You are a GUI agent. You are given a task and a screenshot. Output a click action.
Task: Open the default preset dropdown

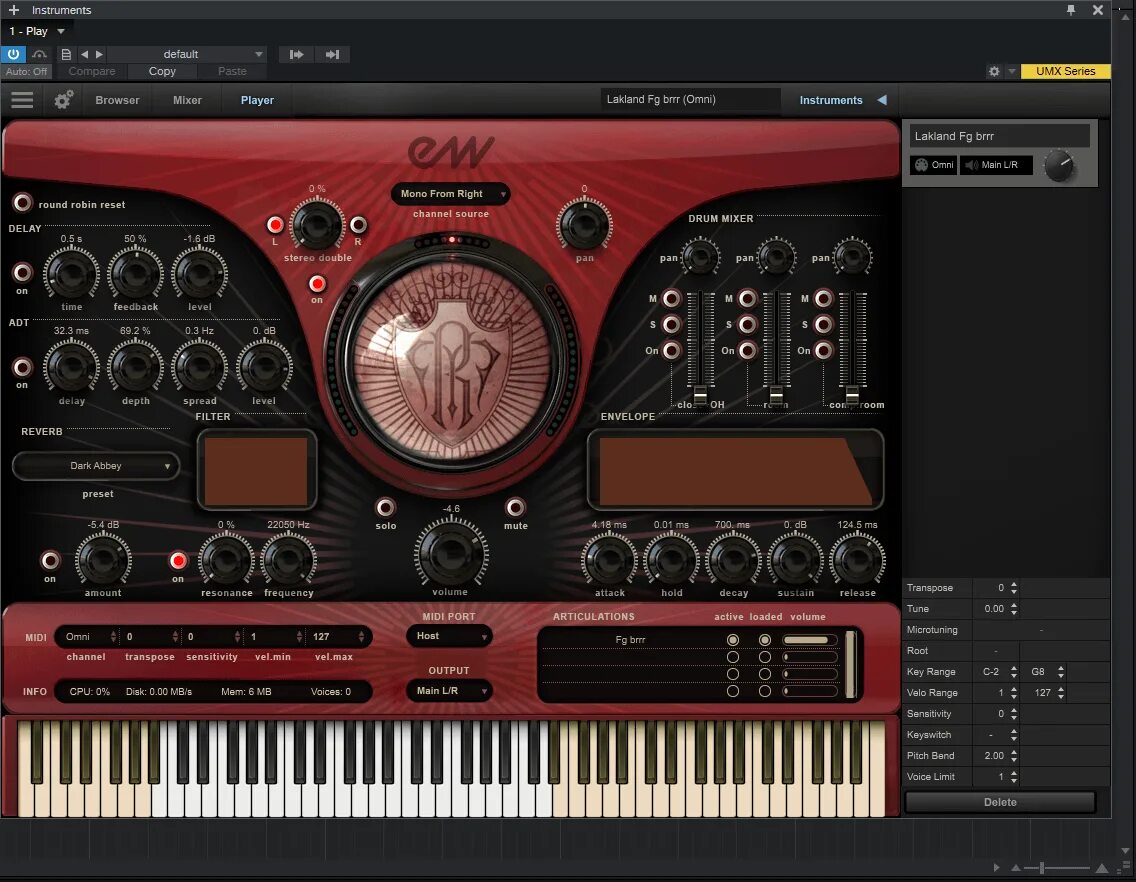pos(187,54)
